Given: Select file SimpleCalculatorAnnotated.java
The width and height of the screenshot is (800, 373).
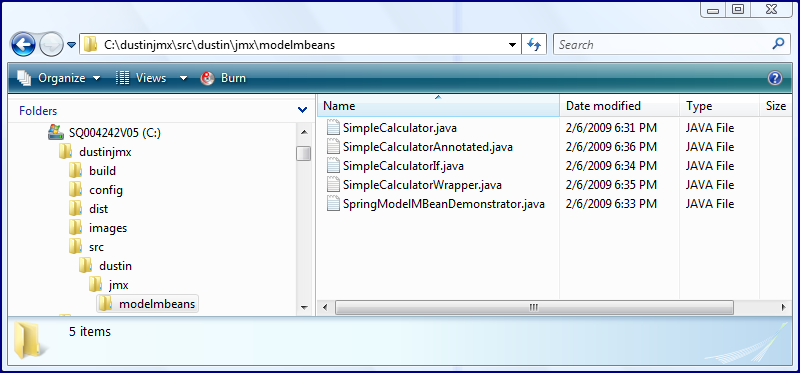Looking at the screenshot, I should [428, 147].
